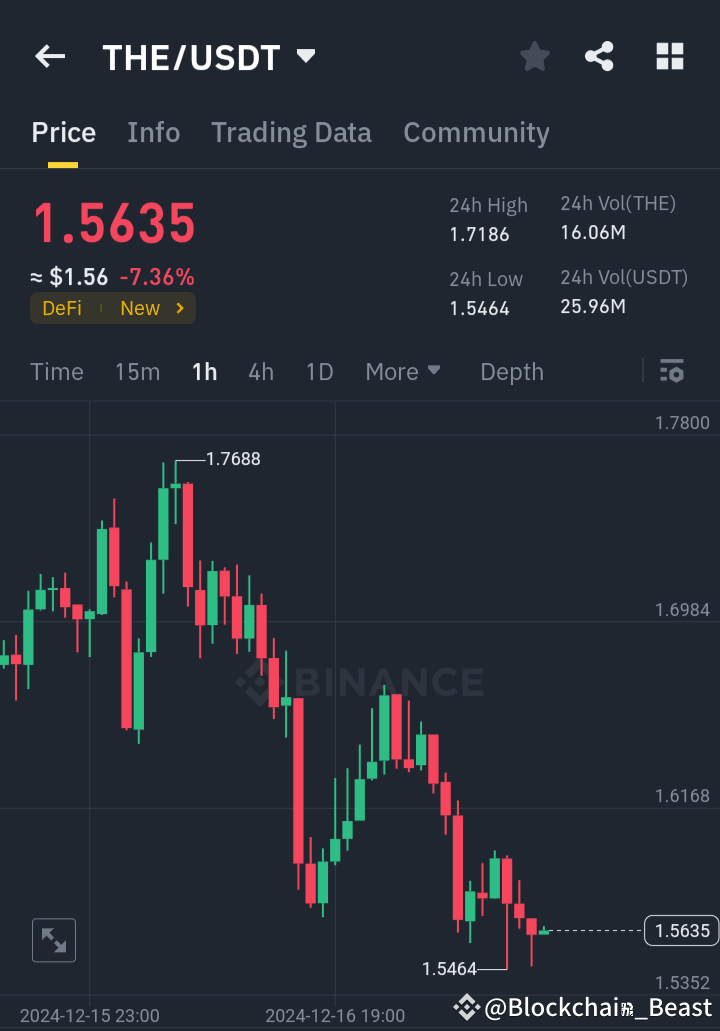Image resolution: width=720 pixels, height=1031 pixels.
Task: Open the Community tab
Action: coord(476,132)
